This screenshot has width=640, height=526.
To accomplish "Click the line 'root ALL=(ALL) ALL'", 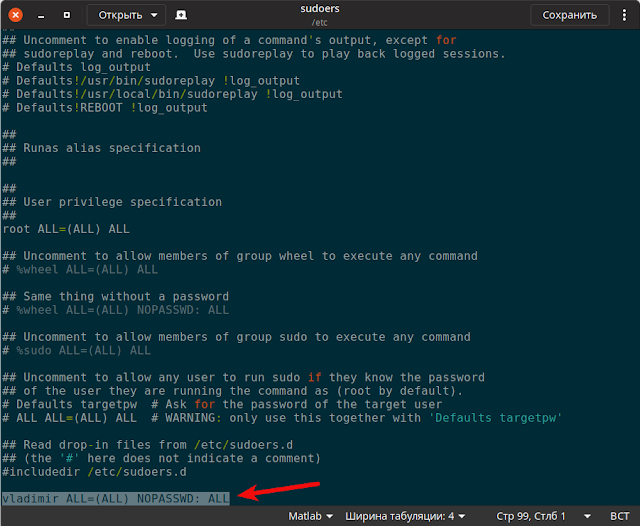I will 66,229.
